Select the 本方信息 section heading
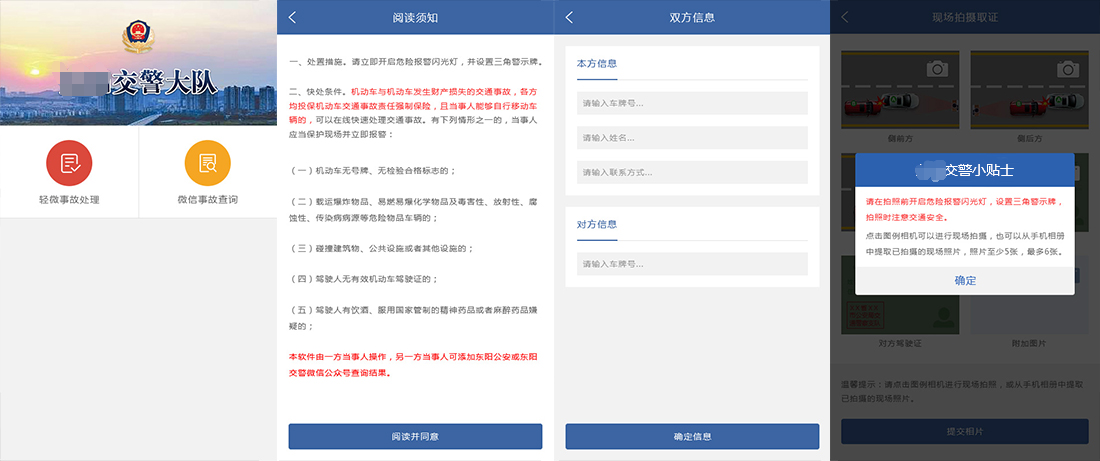1100x461 pixels. [597, 64]
